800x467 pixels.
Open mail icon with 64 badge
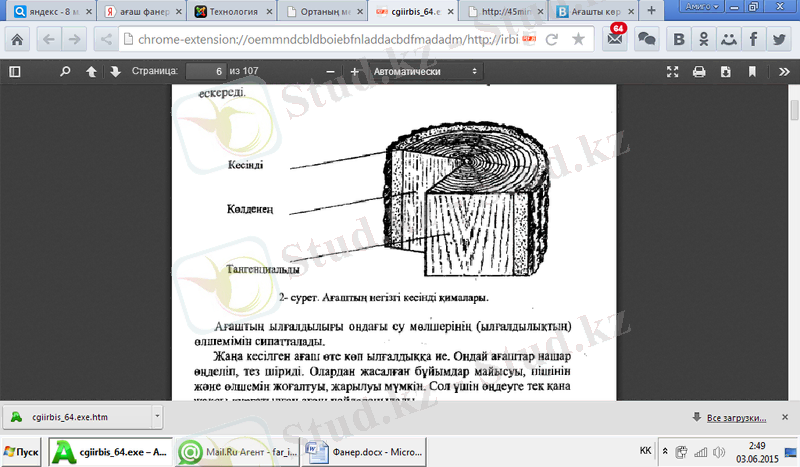click(614, 39)
